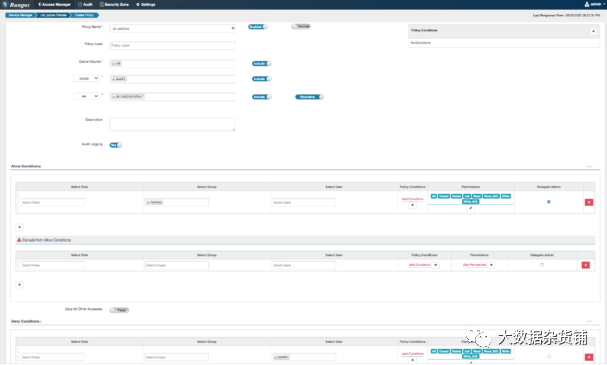607x365 pixels.
Task: Open the Settings menu
Action: (146, 5)
